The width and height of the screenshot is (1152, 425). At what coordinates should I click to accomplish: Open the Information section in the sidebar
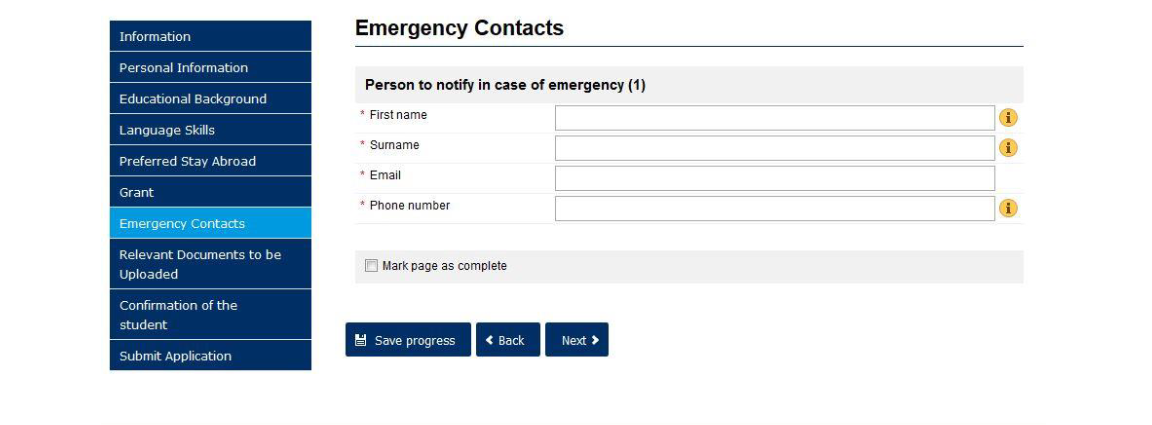(210, 37)
